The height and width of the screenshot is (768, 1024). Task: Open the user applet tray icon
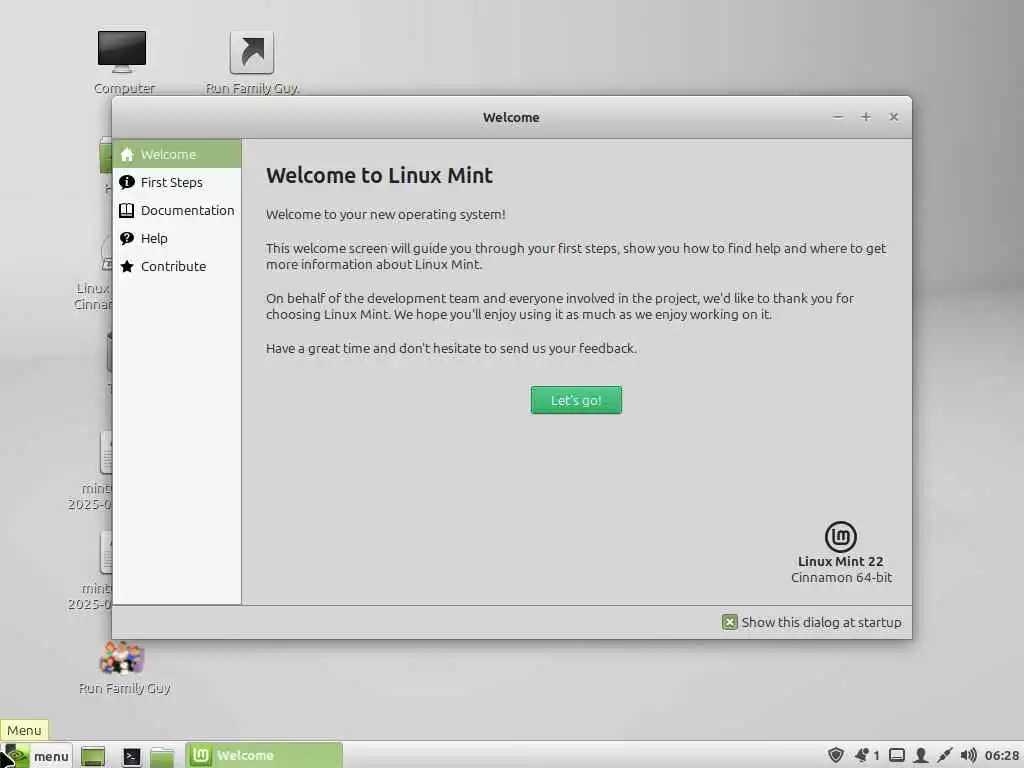point(921,756)
